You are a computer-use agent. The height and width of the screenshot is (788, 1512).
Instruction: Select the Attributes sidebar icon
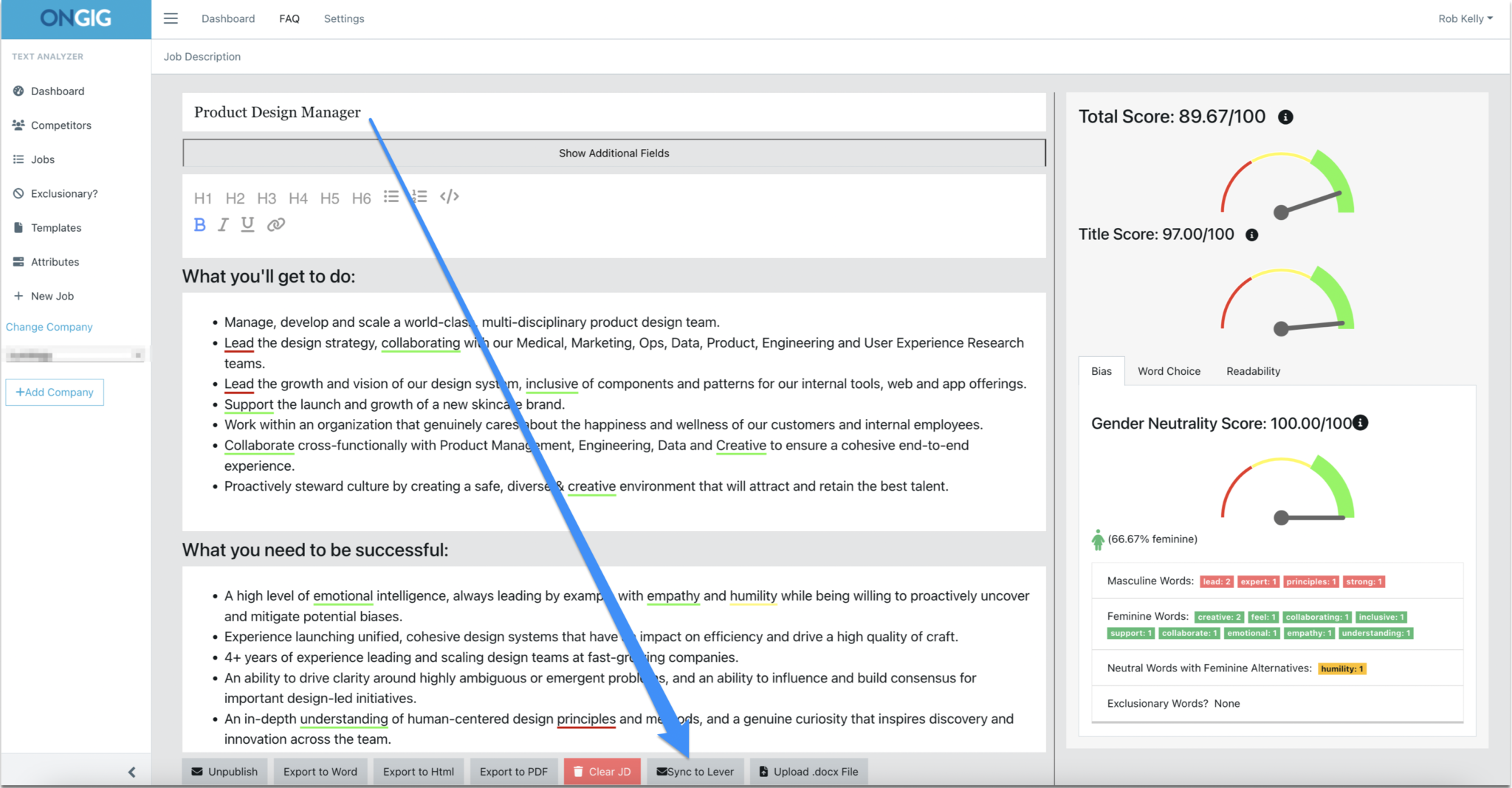[x=18, y=261]
